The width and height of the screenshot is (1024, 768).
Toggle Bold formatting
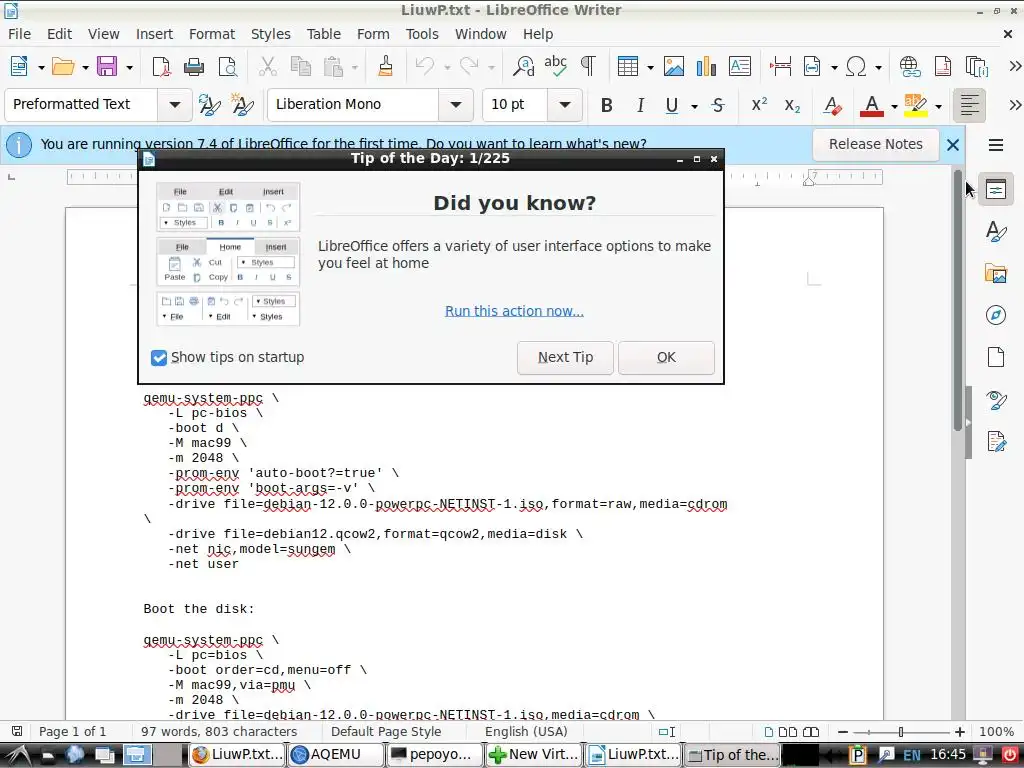click(x=607, y=105)
